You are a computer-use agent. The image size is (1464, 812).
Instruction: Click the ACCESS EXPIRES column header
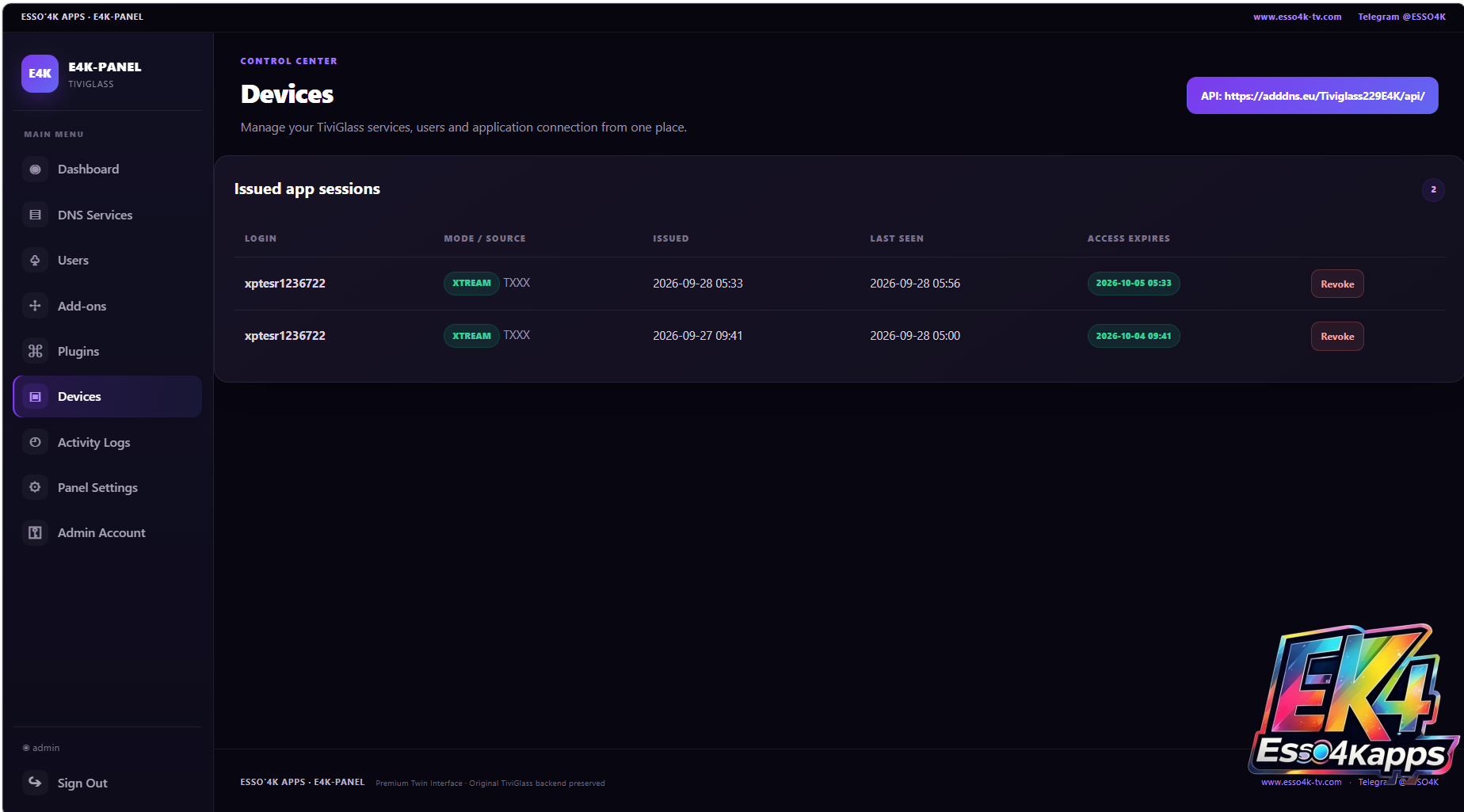(x=1128, y=238)
